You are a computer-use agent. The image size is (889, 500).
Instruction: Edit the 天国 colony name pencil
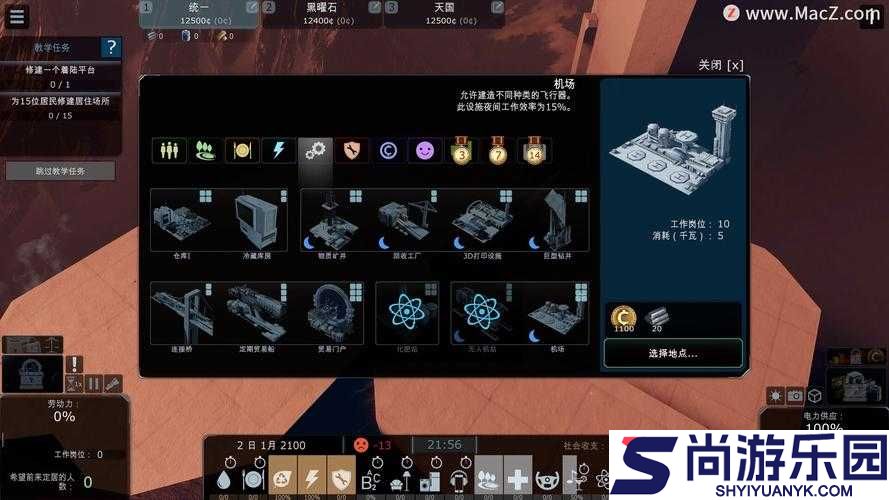(497, 7)
